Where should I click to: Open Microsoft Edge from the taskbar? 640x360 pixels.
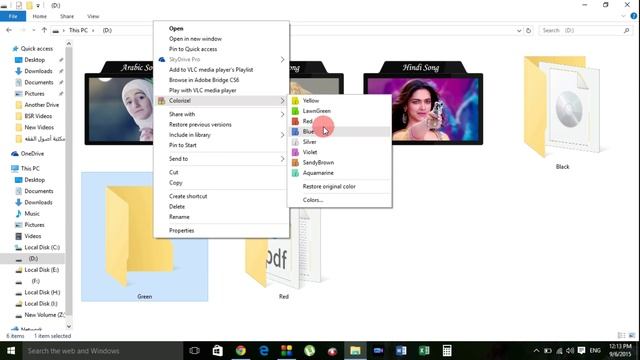click(264, 351)
